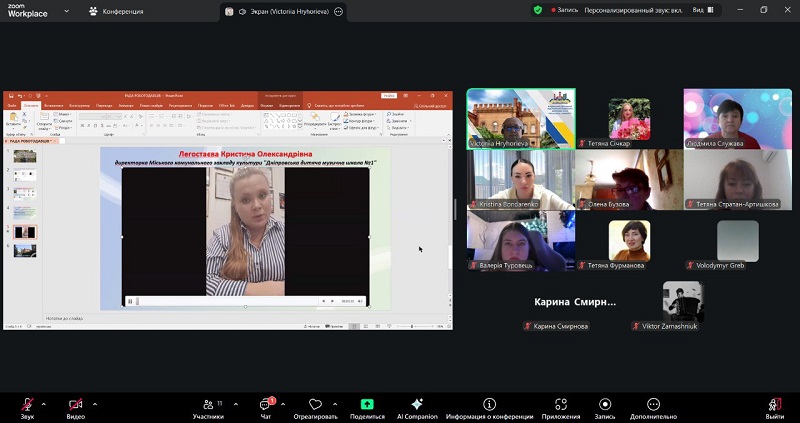Open Информация о конференции info
The image size is (800, 423).
tap(489, 405)
